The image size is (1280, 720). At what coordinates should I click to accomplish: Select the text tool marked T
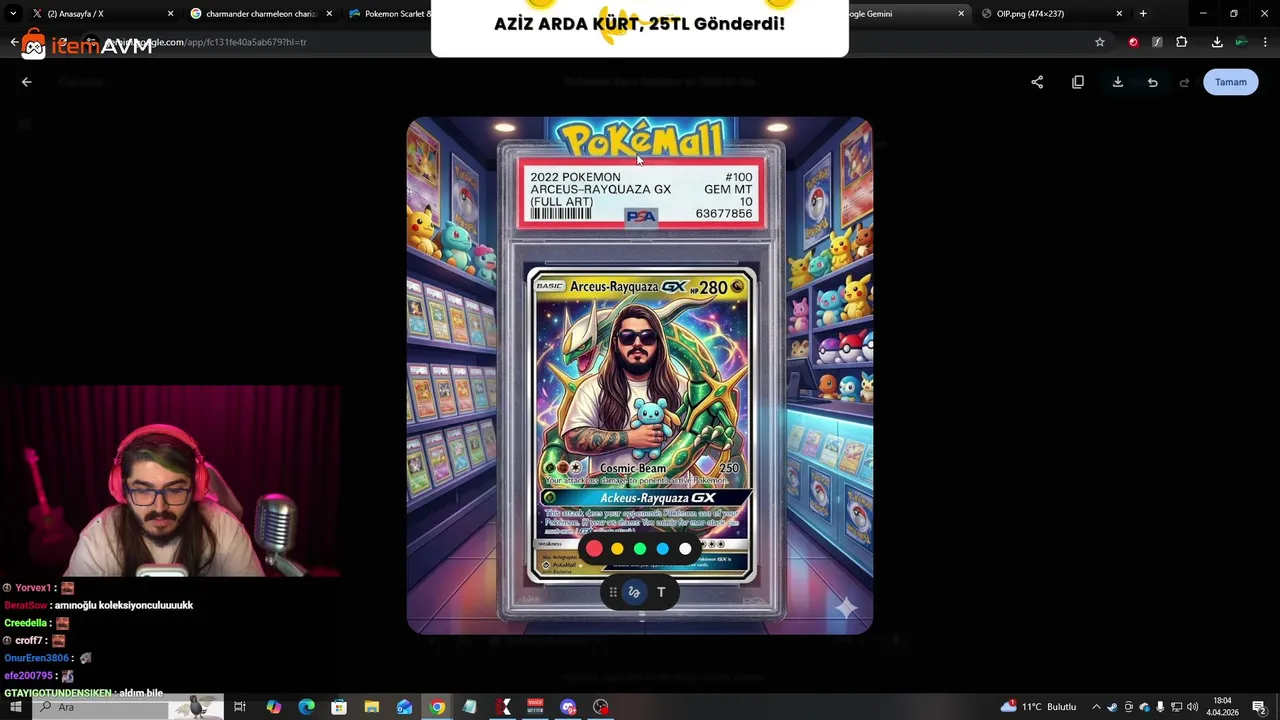(x=661, y=592)
